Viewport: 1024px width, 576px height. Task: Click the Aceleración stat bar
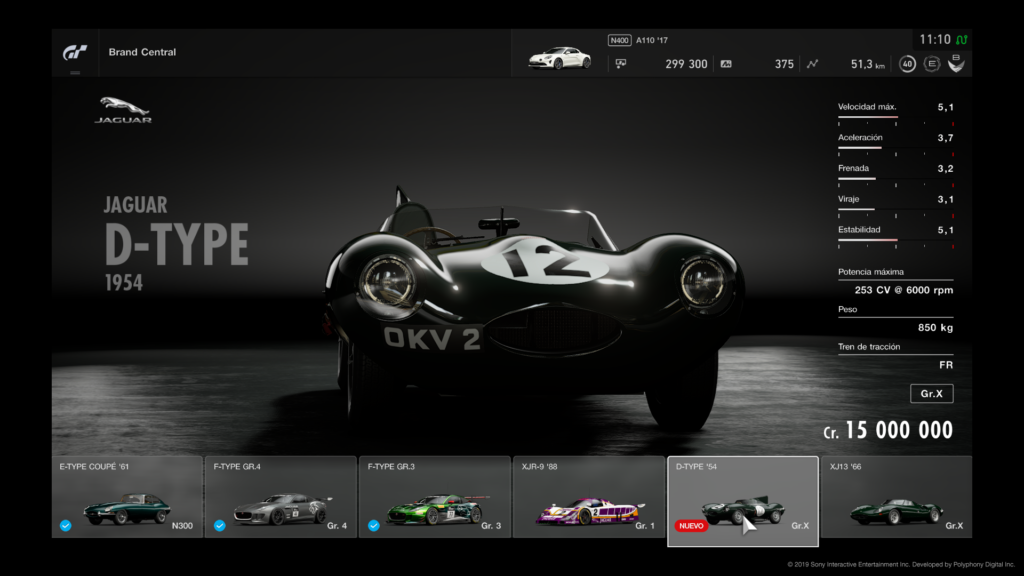(x=895, y=147)
